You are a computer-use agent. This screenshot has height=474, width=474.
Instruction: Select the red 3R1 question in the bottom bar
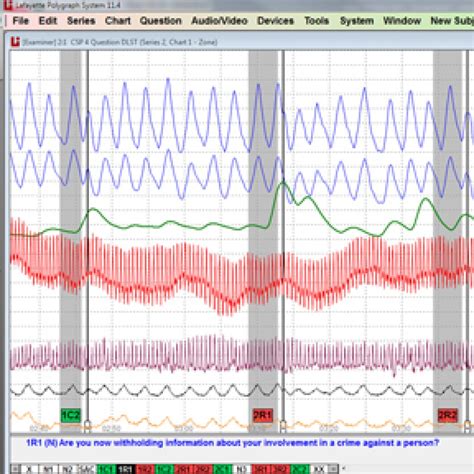(261, 469)
